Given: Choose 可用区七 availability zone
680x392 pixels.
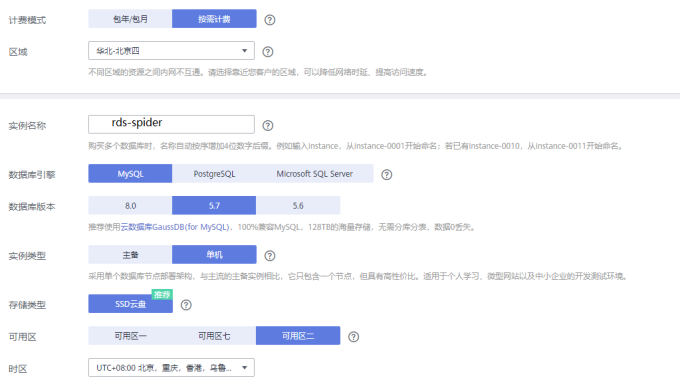Looking at the screenshot, I should [214, 336].
